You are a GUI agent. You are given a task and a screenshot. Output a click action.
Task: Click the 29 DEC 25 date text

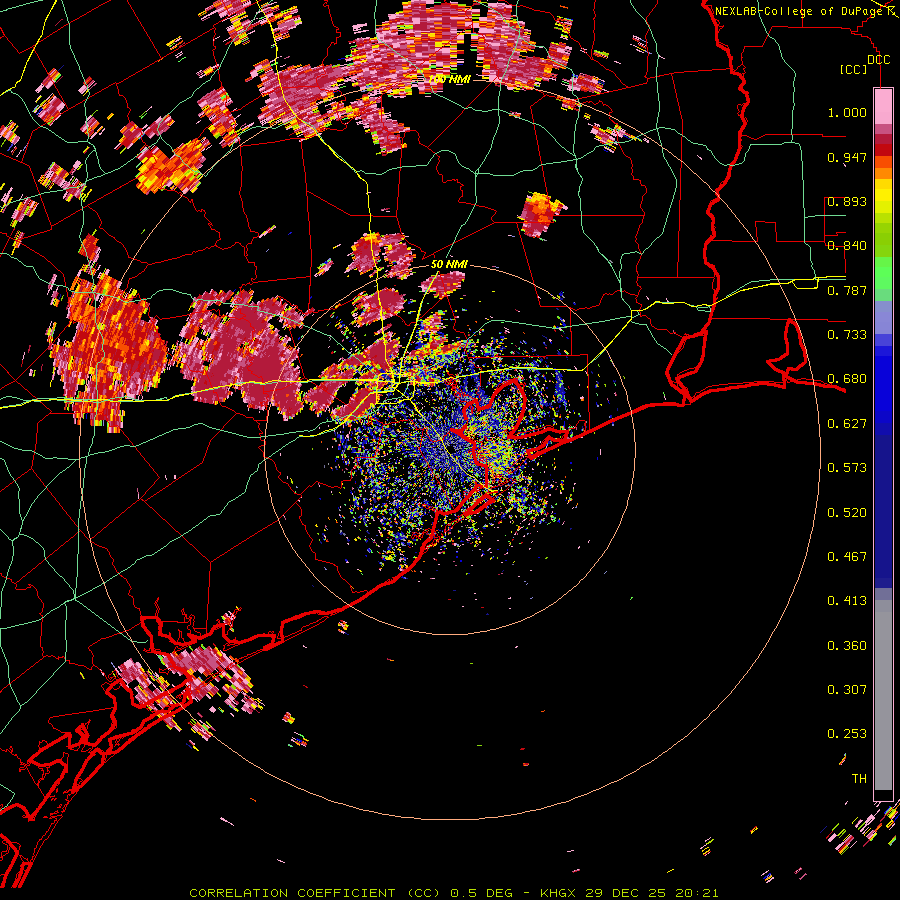(626, 893)
